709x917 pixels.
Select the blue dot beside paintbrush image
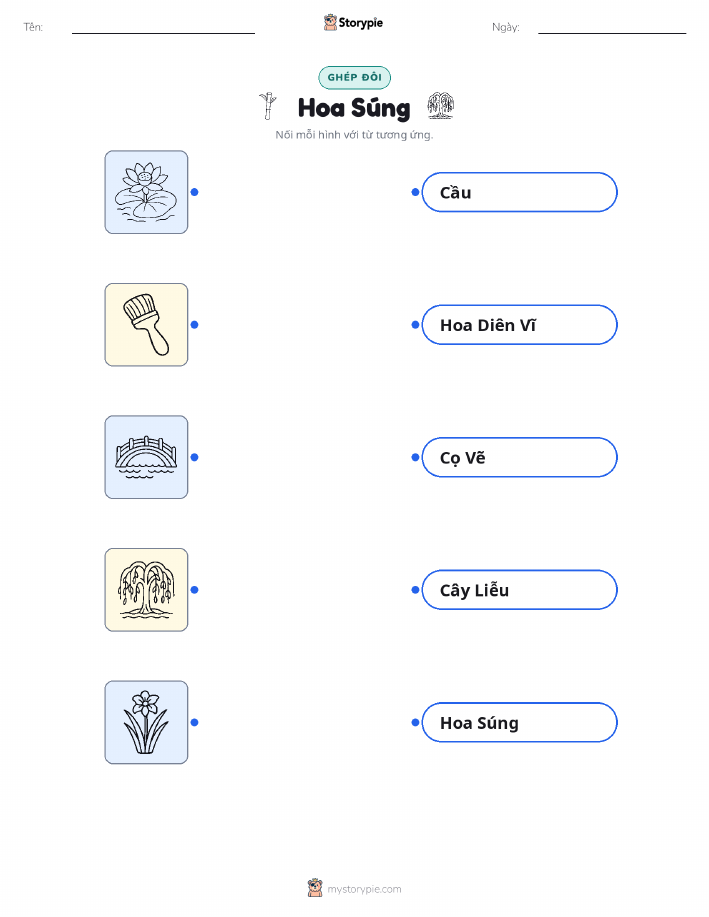pos(195,325)
